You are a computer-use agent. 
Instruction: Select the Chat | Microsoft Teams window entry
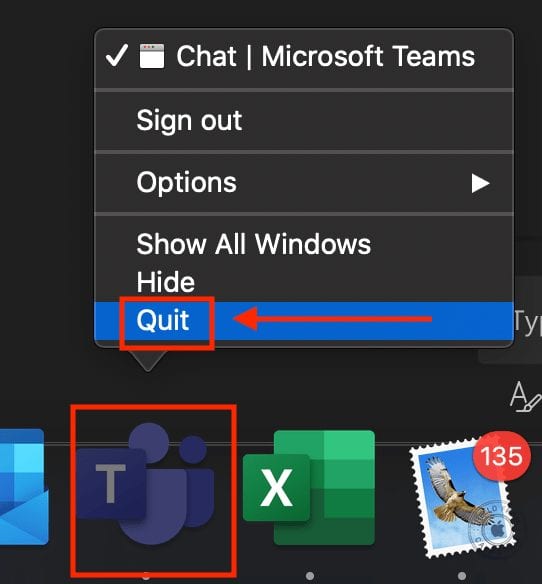coord(304,56)
